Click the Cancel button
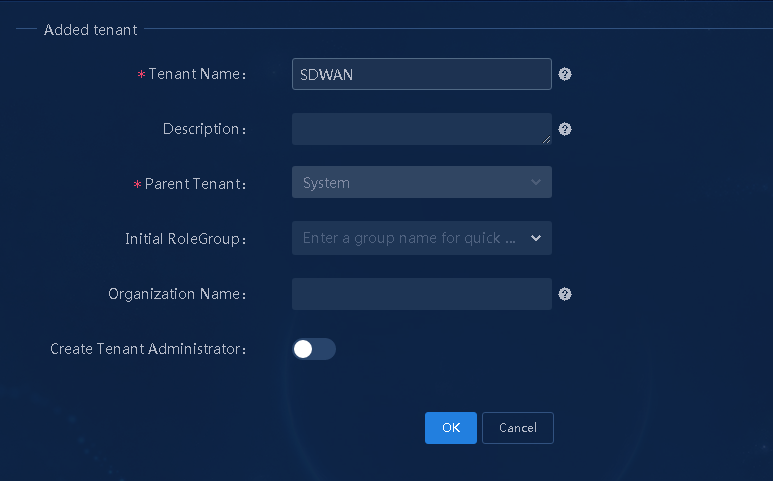The image size is (773, 481). (518, 428)
